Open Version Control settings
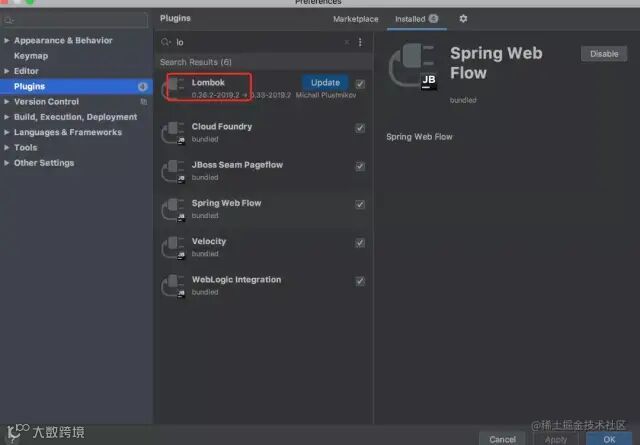Image resolution: width=640 pixels, height=445 pixels. (x=47, y=102)
